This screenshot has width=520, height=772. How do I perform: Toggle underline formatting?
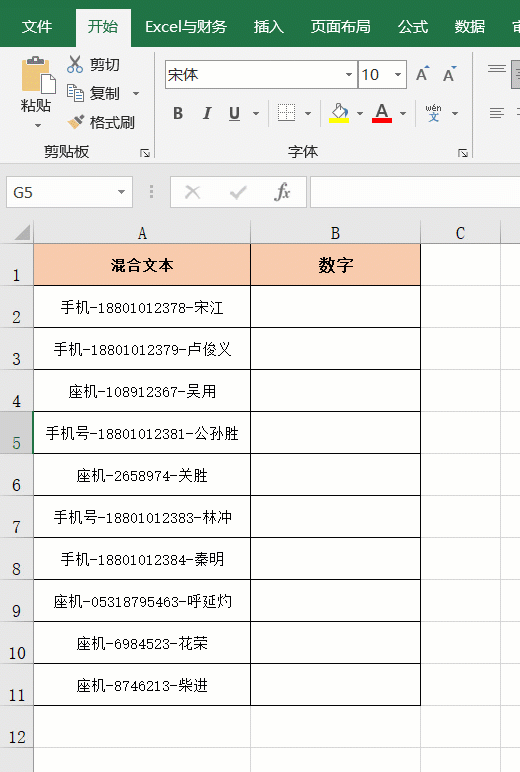click(235, 113)
